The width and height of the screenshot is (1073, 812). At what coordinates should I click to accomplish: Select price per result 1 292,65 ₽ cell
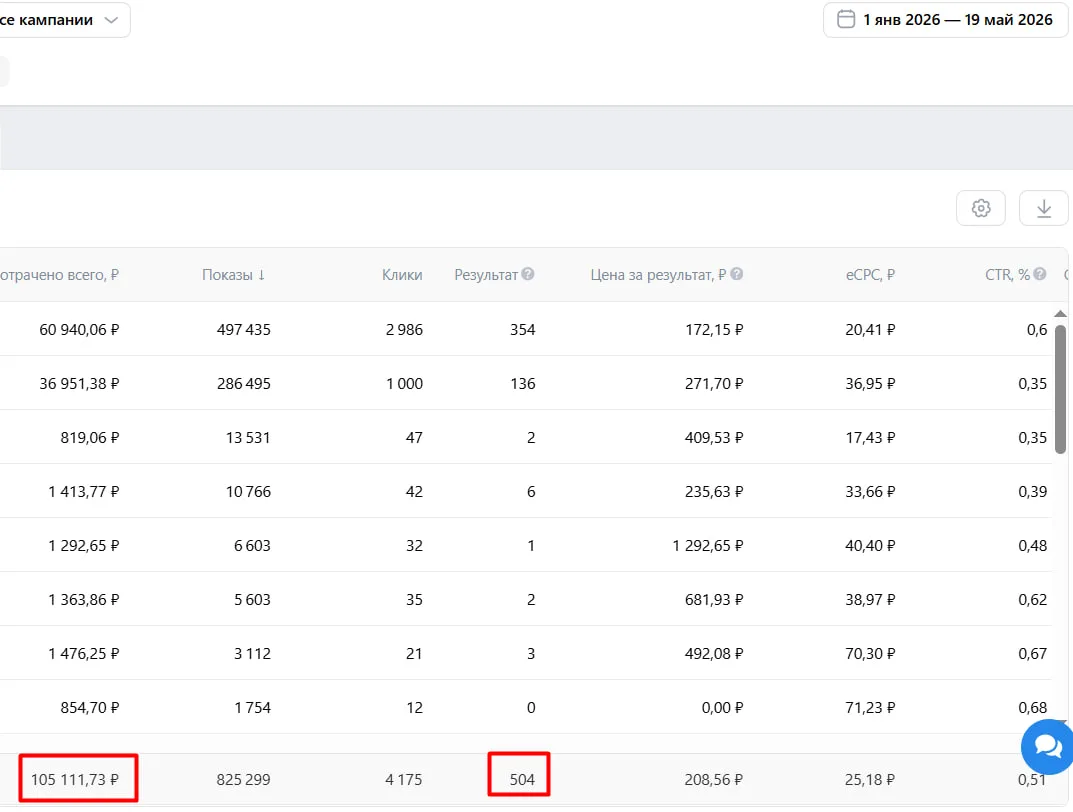[708, 546]
